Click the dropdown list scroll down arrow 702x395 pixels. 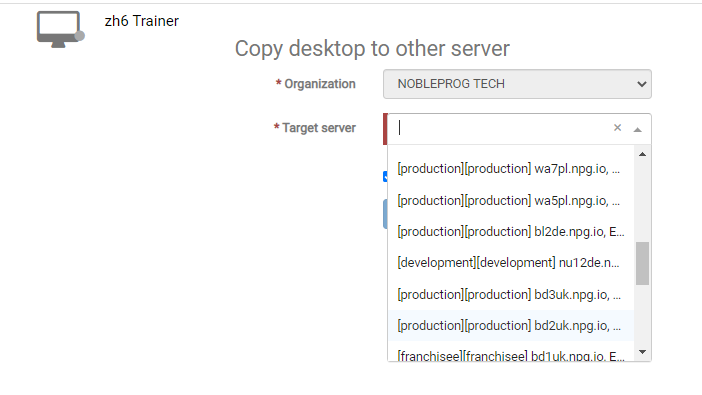pyautogui.click(x=642, y=352)
